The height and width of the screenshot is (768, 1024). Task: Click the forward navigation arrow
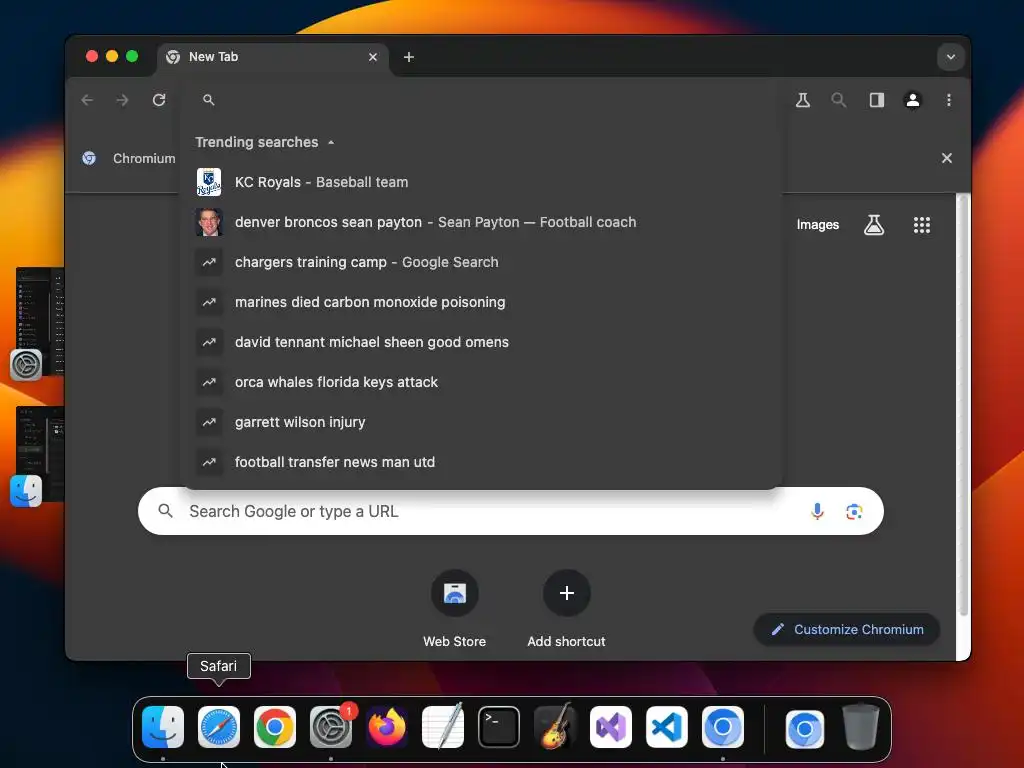click(122, 100)
